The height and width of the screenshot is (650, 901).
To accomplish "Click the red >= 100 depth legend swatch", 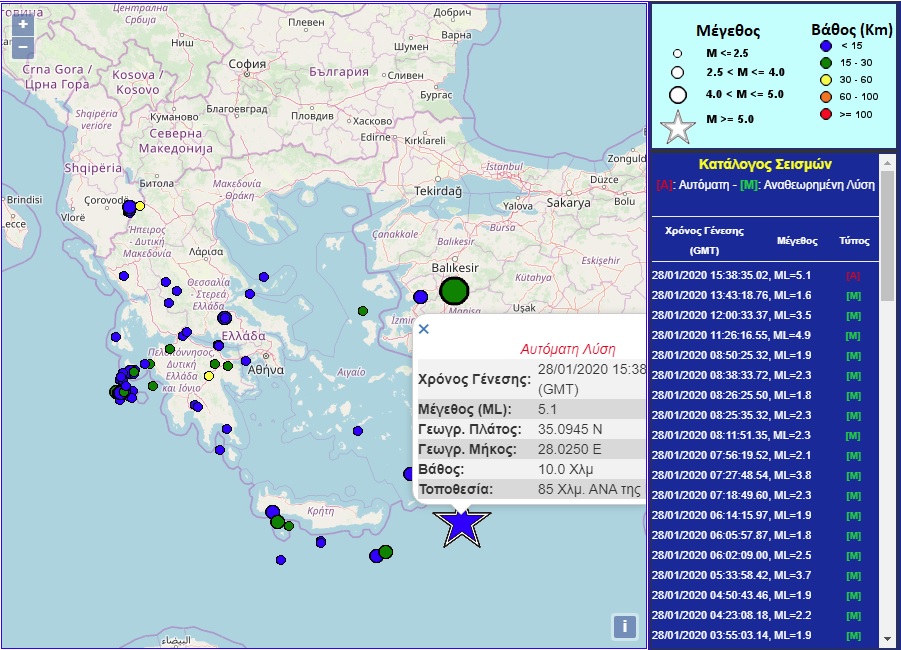I will 824,114.
